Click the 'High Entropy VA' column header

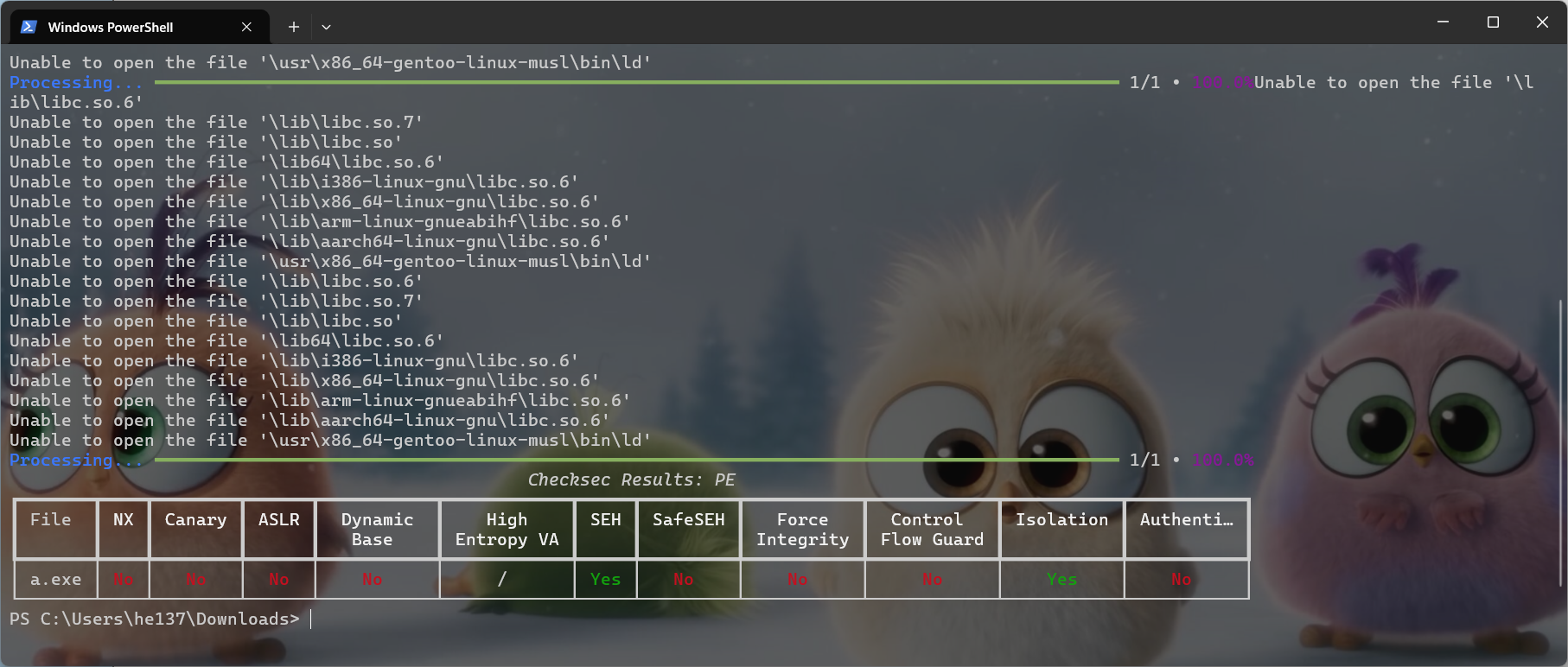[507, 529]
